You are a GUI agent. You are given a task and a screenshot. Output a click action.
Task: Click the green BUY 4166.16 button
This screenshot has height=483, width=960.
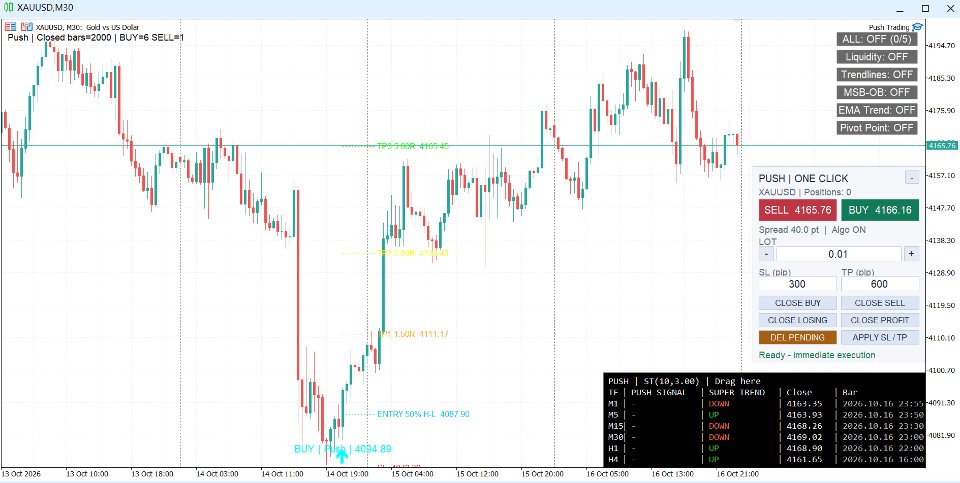coord(880,210)
